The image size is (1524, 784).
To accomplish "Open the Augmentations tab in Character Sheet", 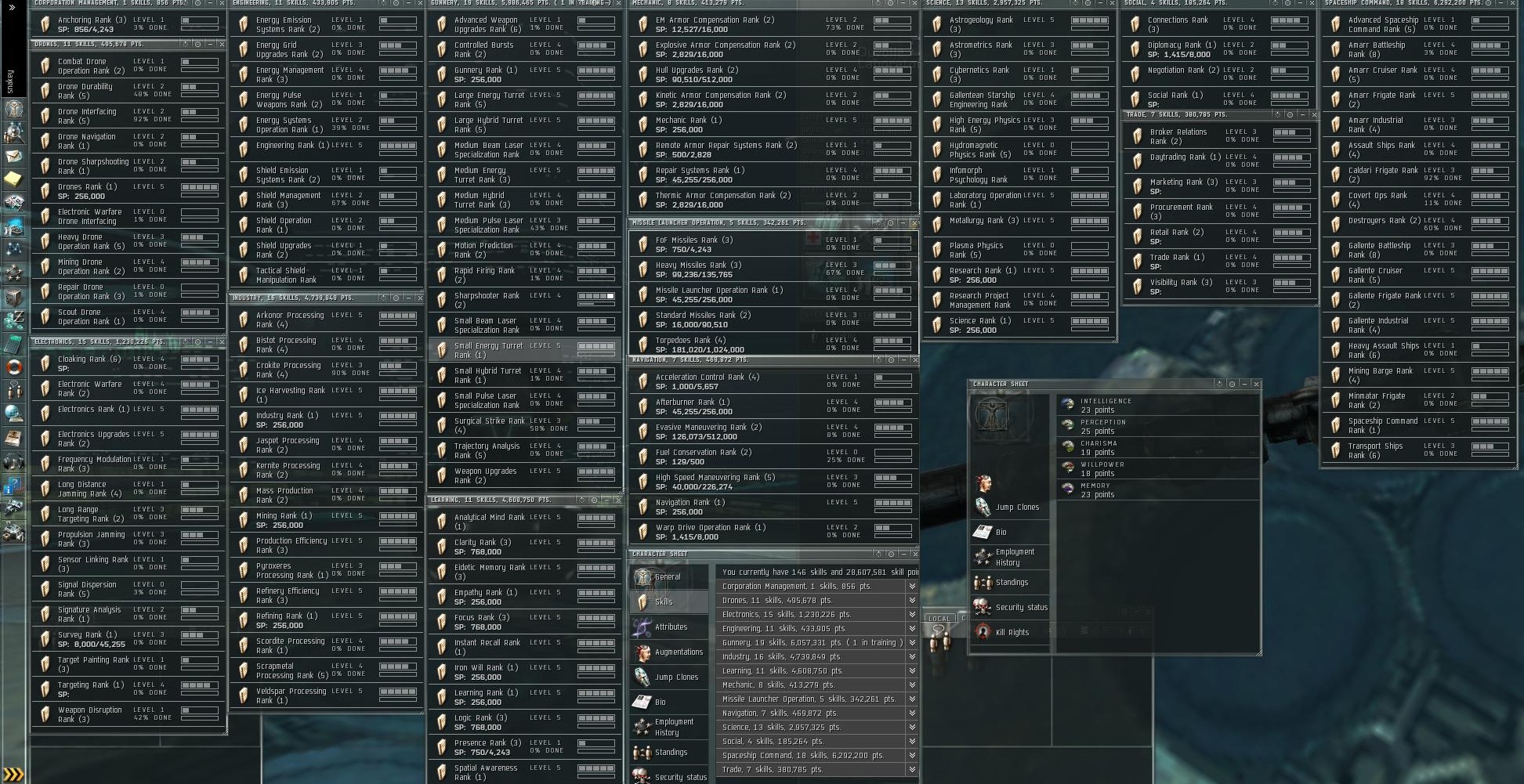I will click(670, 652).
